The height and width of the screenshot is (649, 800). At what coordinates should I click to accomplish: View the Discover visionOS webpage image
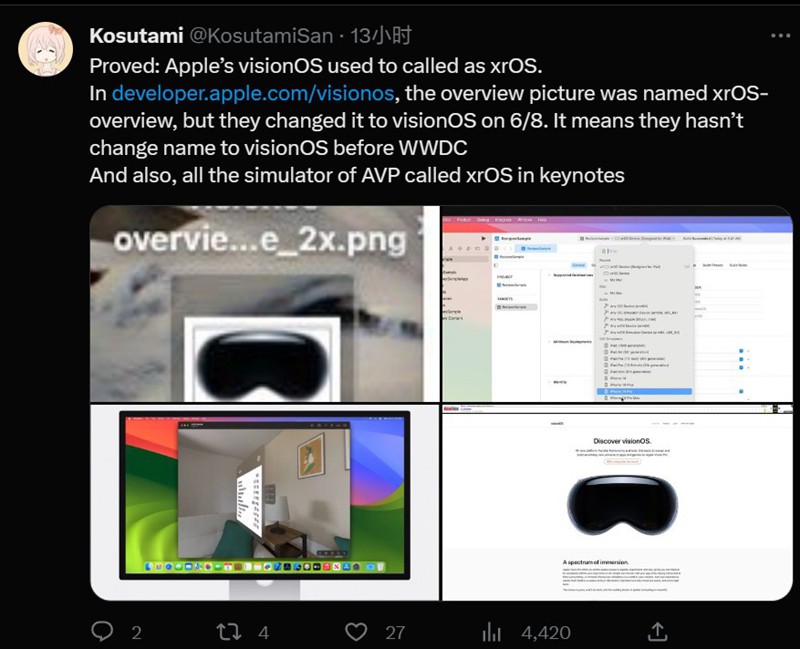pos(617,503)
